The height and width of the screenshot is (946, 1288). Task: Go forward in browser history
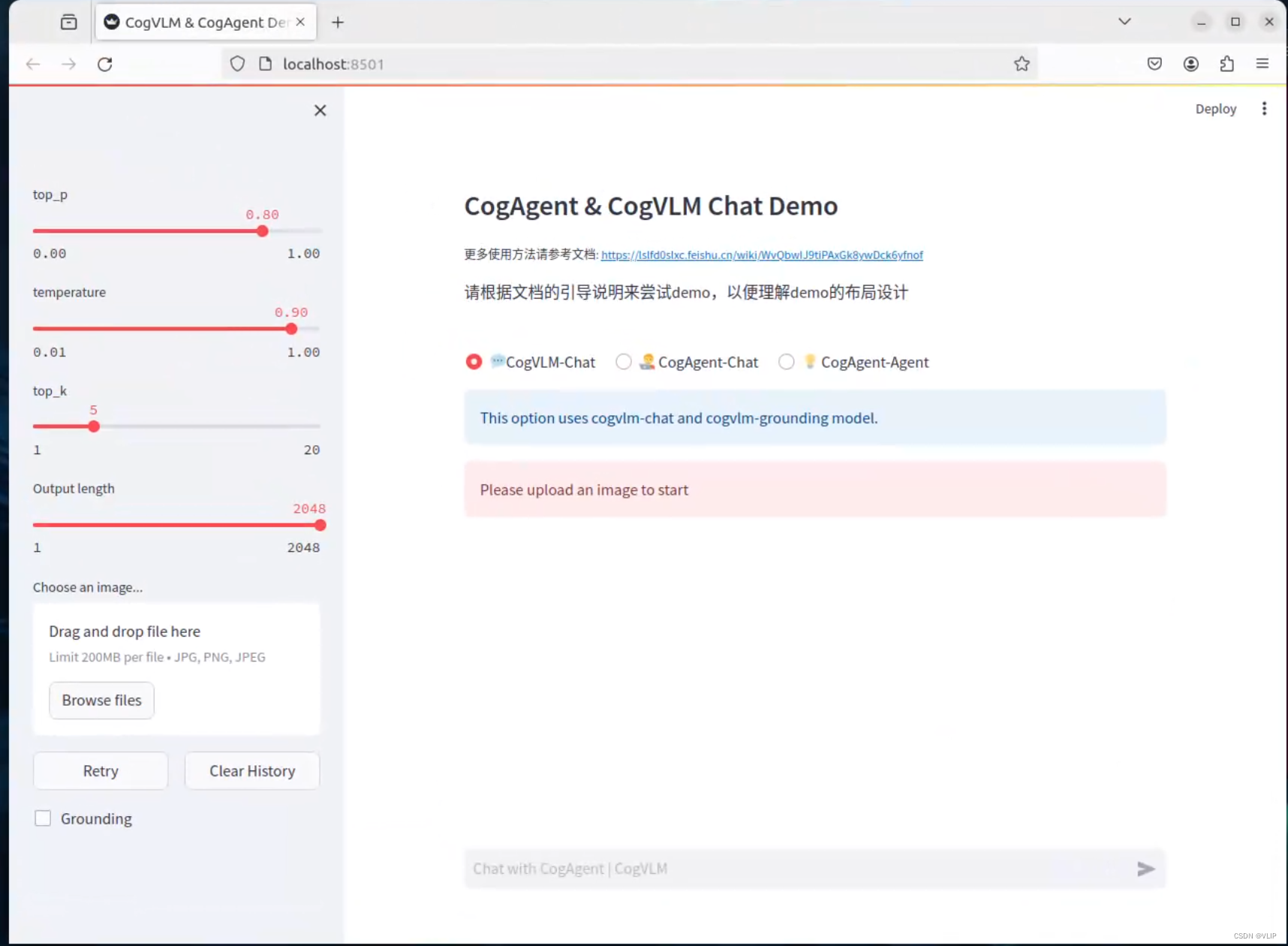pos(69,65)
